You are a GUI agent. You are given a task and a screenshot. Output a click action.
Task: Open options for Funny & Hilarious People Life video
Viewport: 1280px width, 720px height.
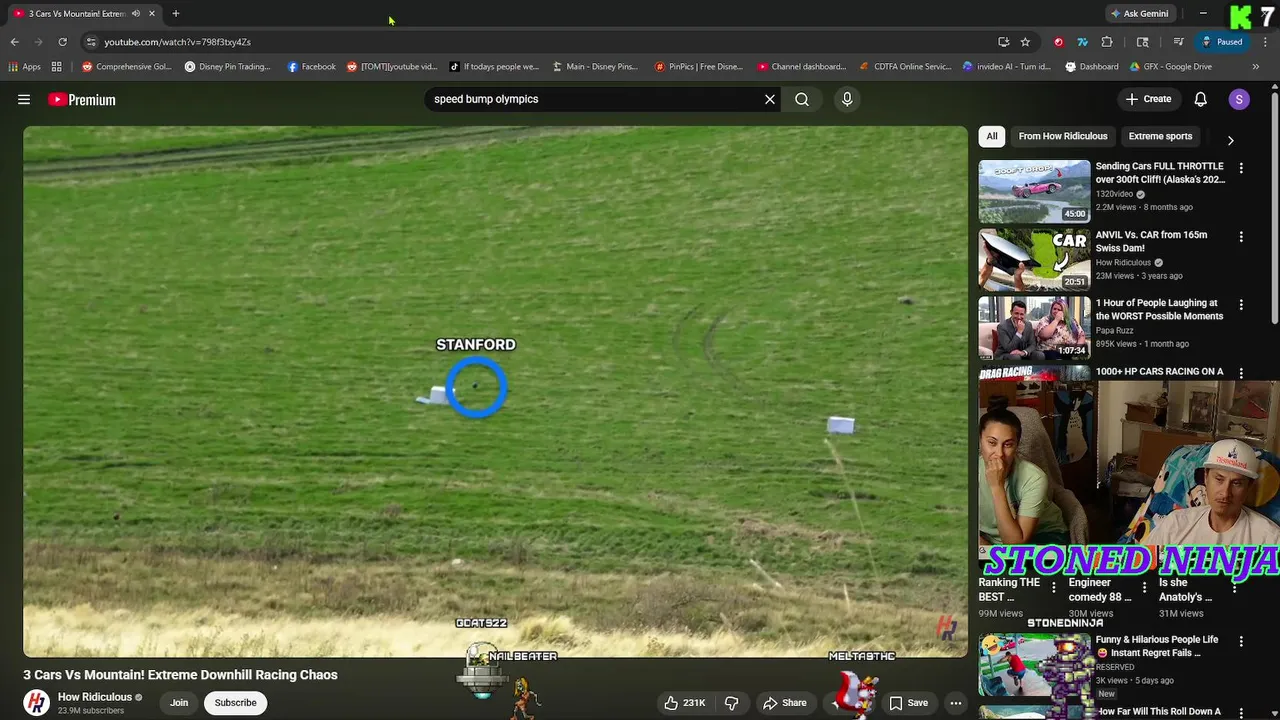[x=1241, y=642]
